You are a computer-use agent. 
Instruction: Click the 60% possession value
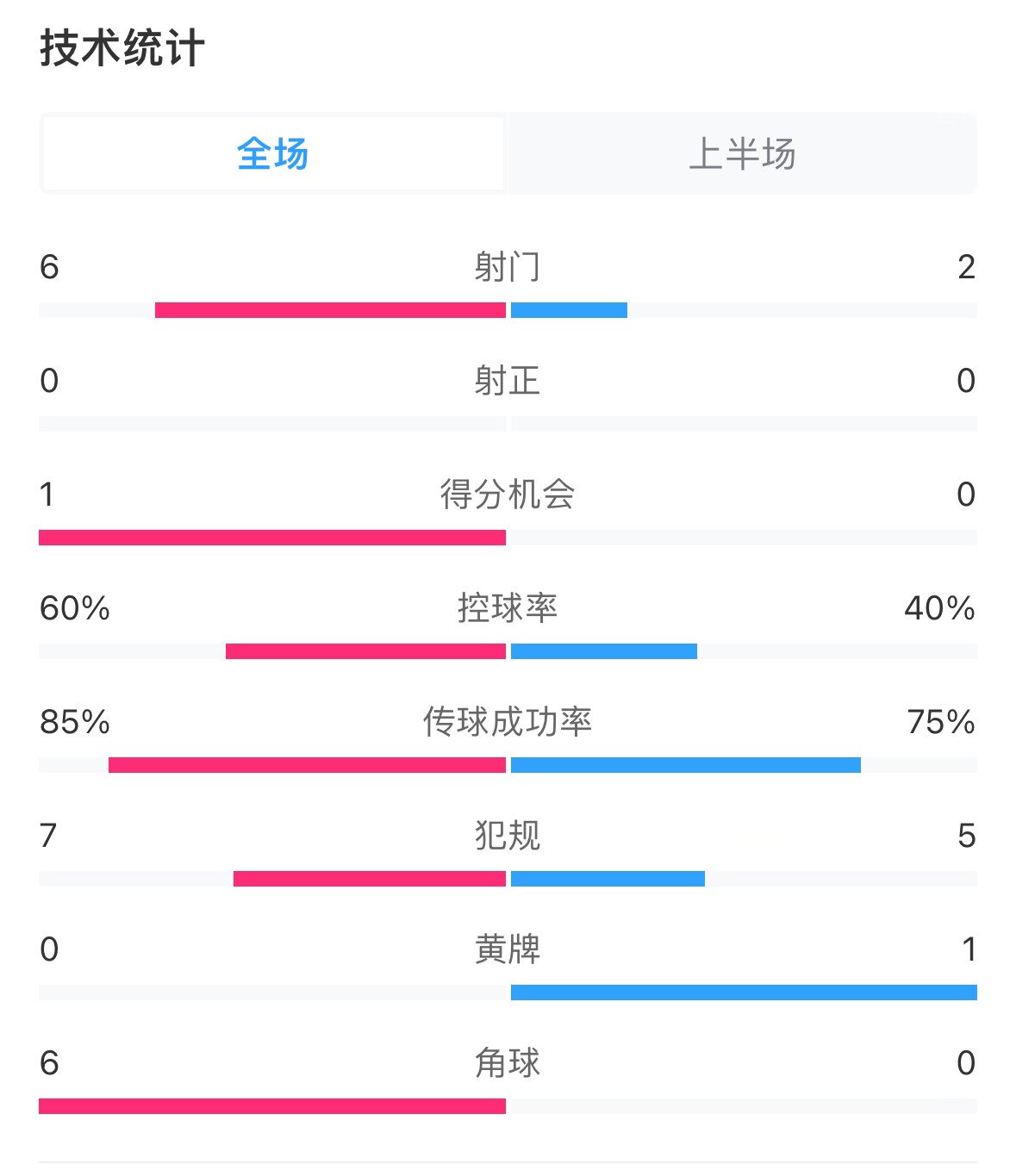point(74,609)
